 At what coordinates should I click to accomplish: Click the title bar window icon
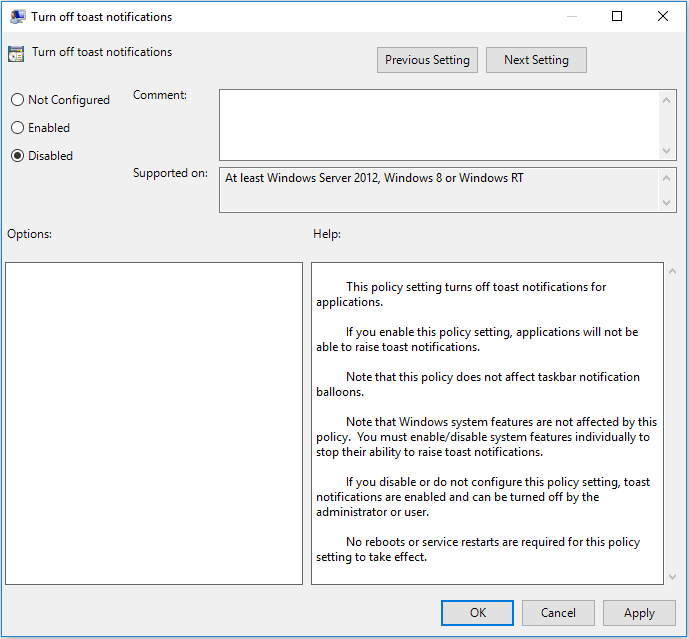click(17, 17)
